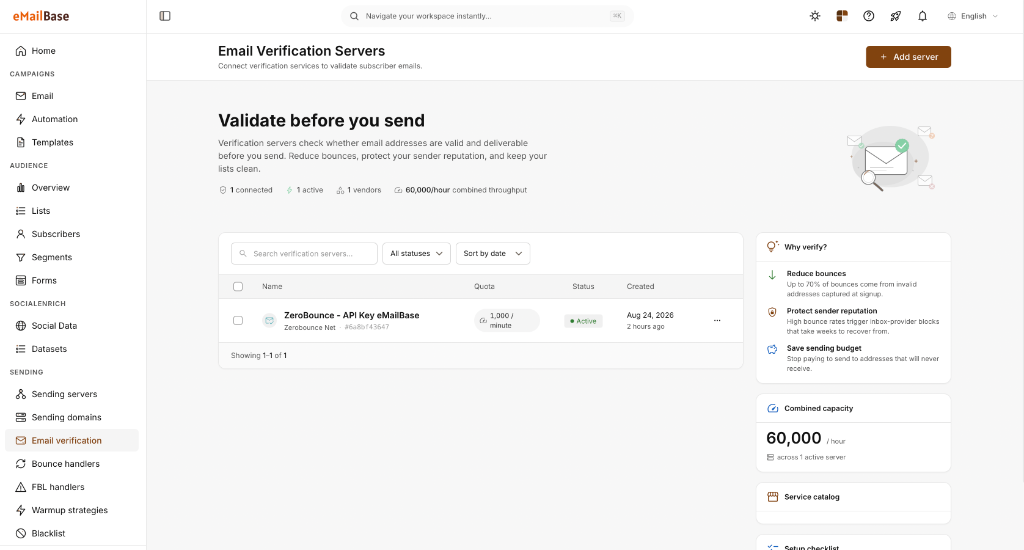
Task: Click the Add server button
Action: coord(908,57)
